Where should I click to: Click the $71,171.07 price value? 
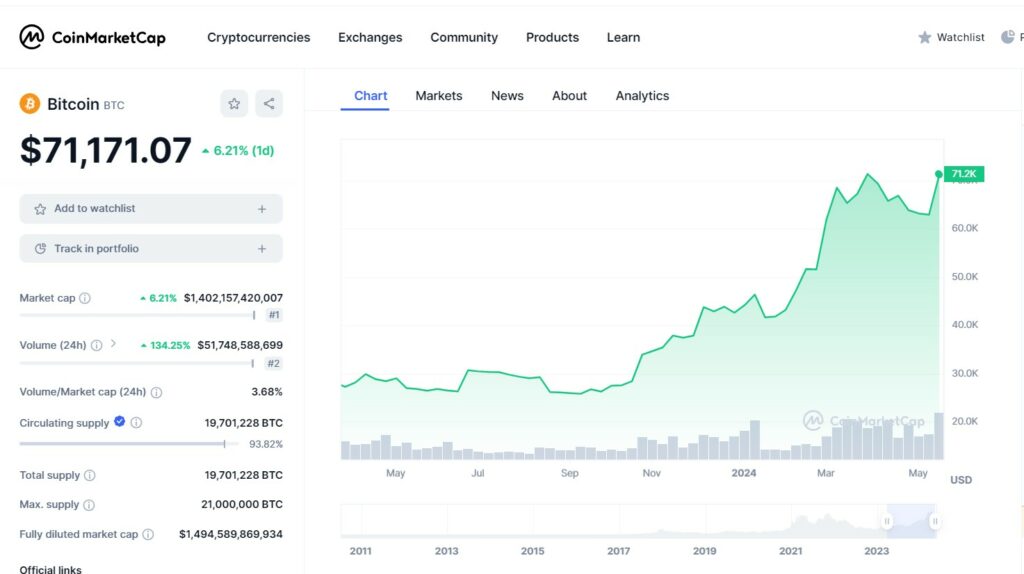[106, 150]
